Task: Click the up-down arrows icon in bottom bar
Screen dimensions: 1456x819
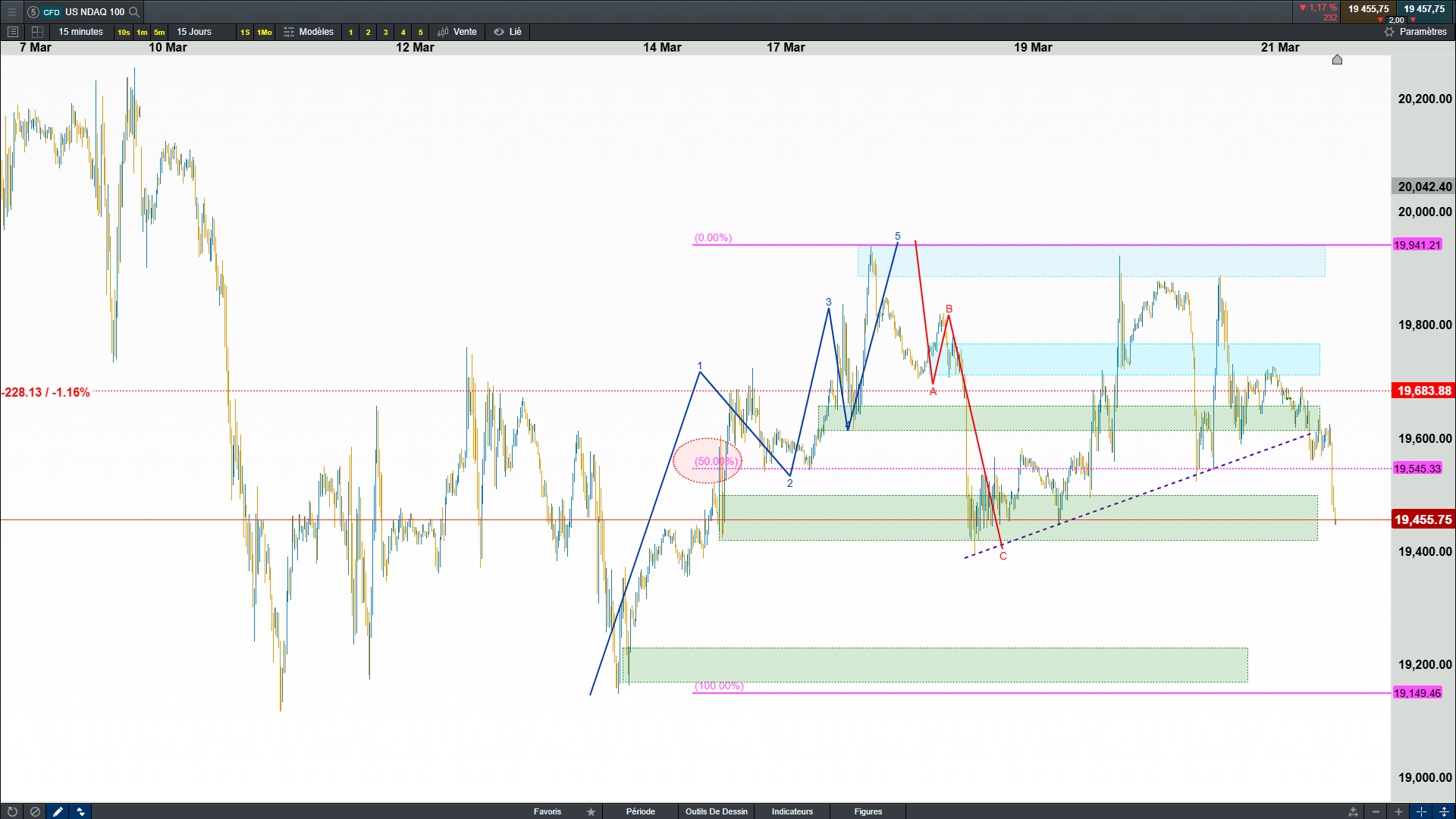Action: (x=80, y=811)
